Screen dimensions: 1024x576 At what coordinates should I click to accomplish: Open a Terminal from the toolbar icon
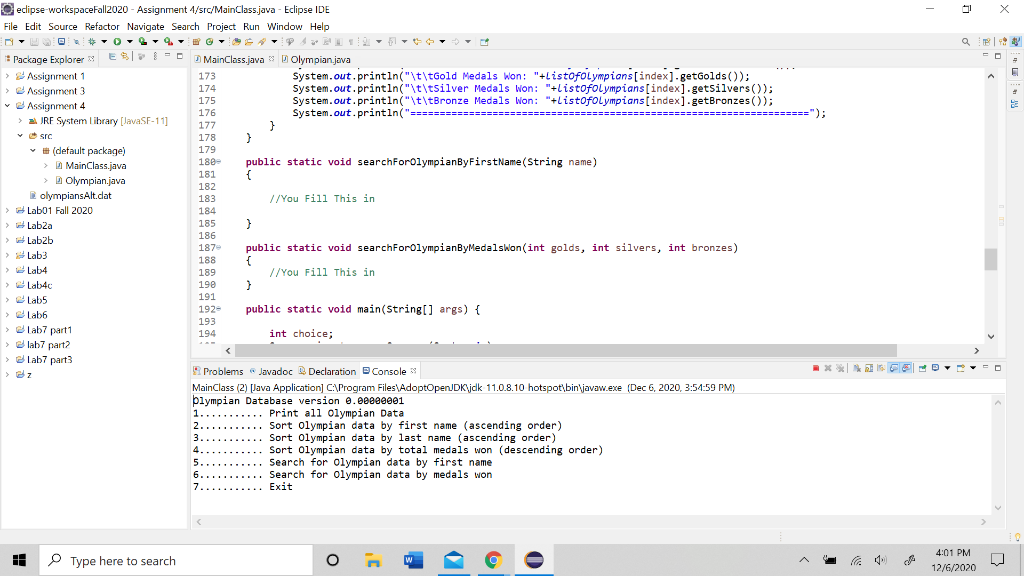click(61, 42)
